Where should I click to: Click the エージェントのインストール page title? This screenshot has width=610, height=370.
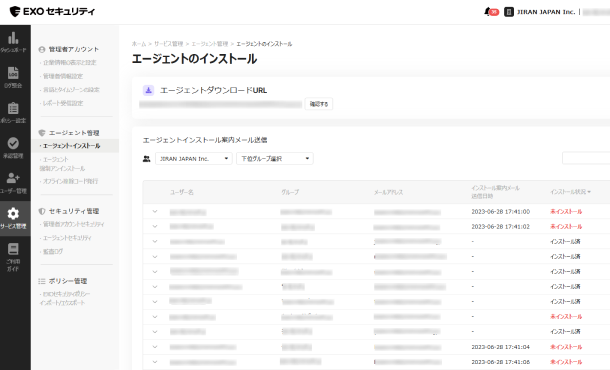194,59
